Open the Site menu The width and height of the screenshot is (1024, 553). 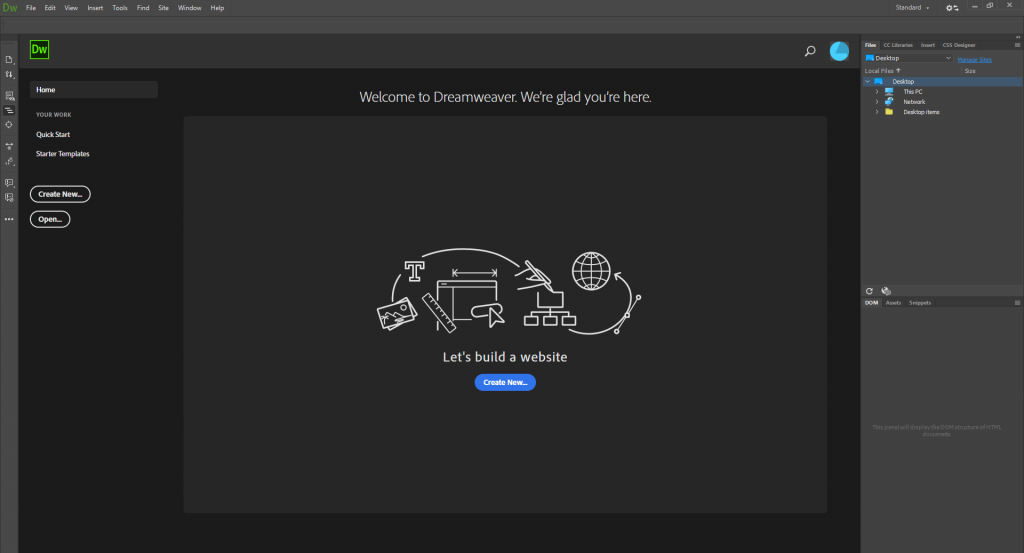pos(163,8)
